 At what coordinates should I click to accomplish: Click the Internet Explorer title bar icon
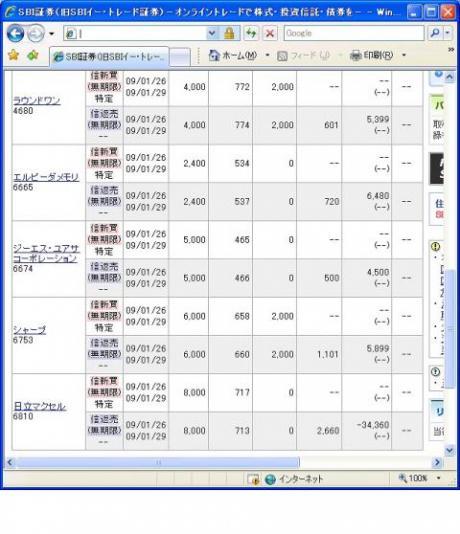pyautogui.click(x=10, y=12)
